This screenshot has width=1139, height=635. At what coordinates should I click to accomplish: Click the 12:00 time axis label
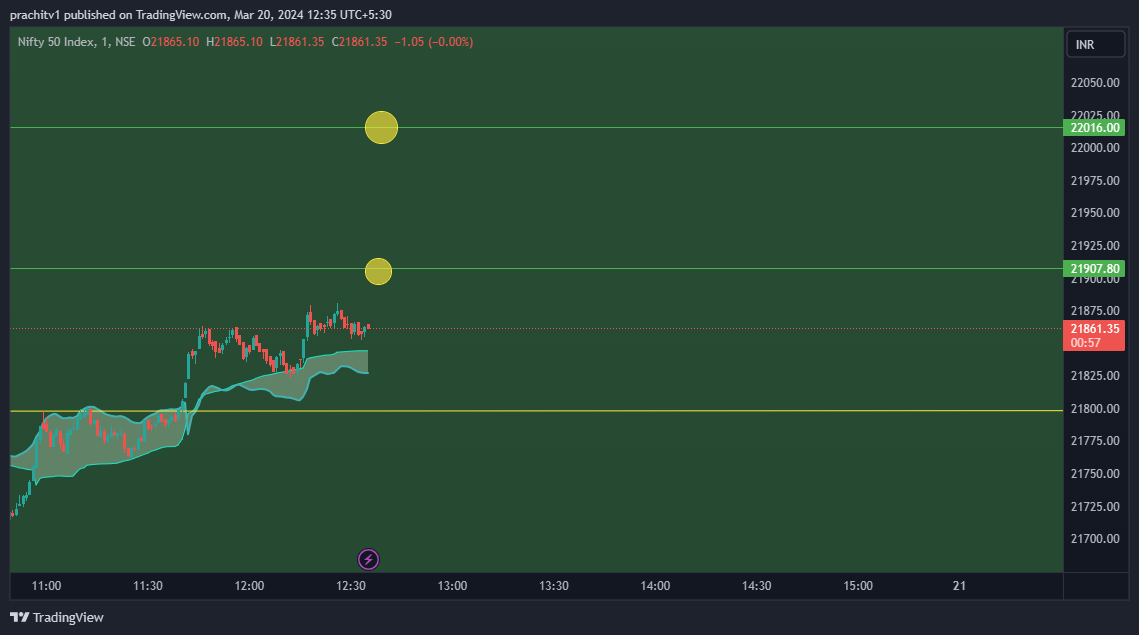[x=249, y=586]
